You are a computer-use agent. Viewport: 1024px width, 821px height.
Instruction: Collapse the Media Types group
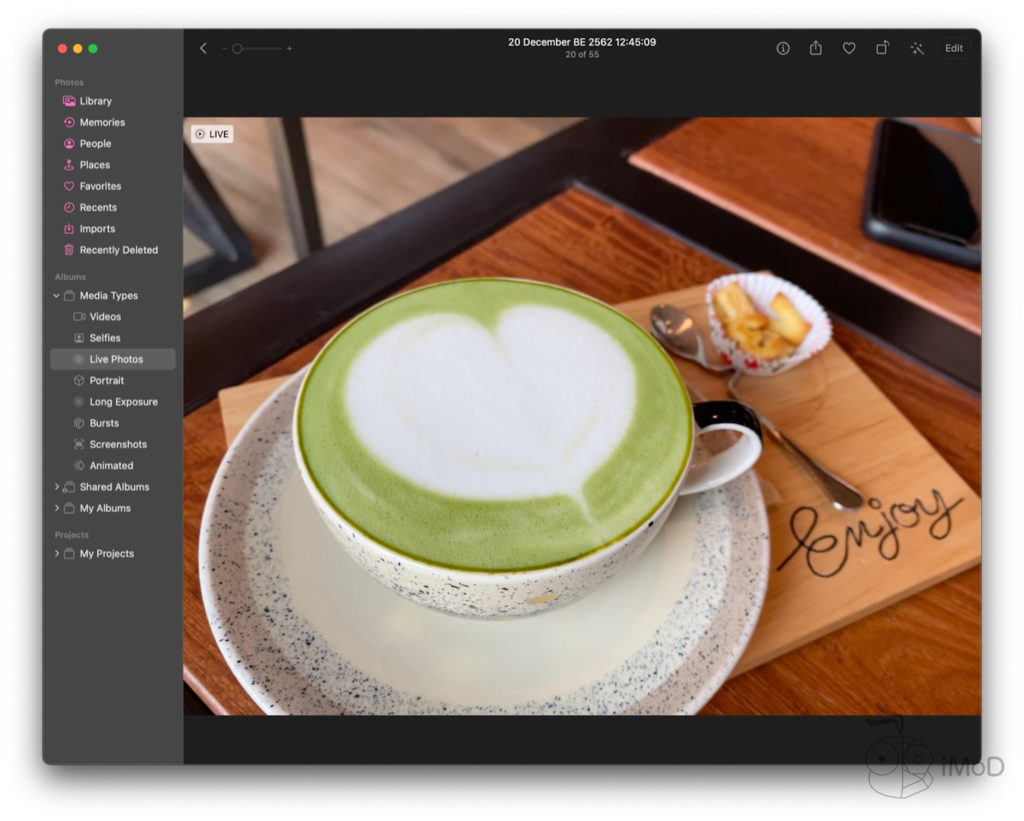57,296
